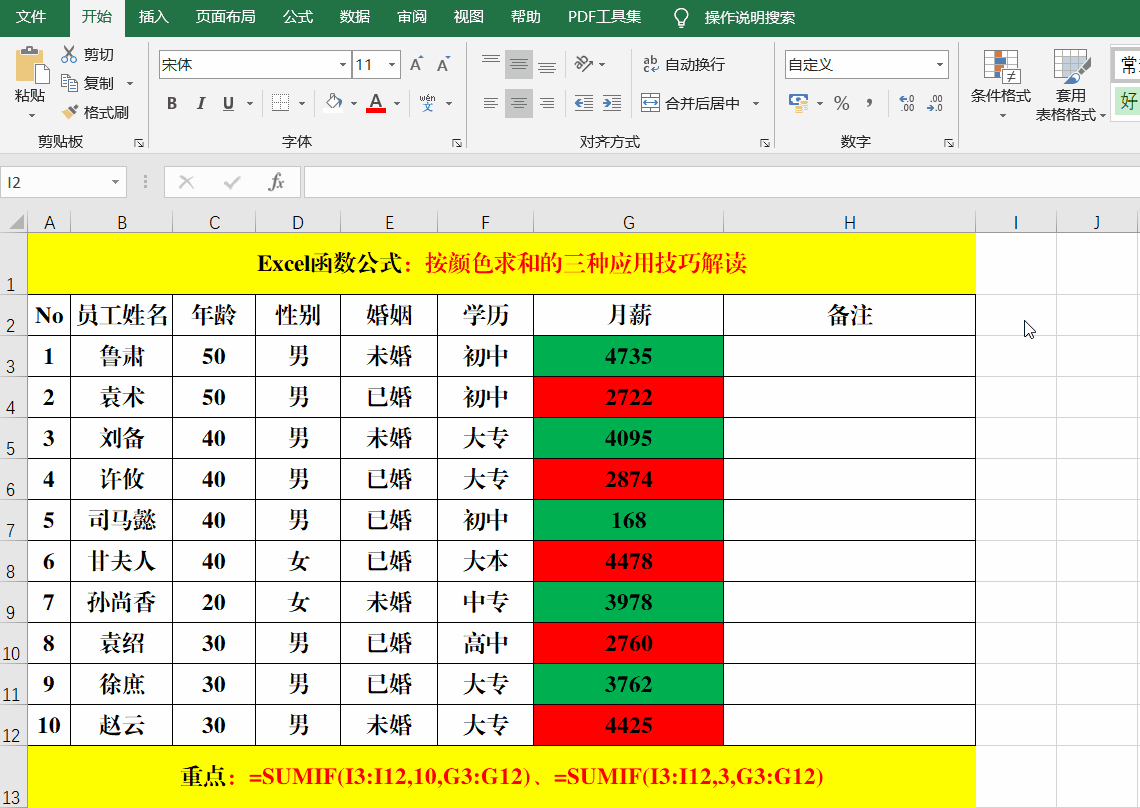Screen dimensions: 1140x808
Task: Click the Format Painter brush icon
Action: pyautogui.click(x=70, y=112)
